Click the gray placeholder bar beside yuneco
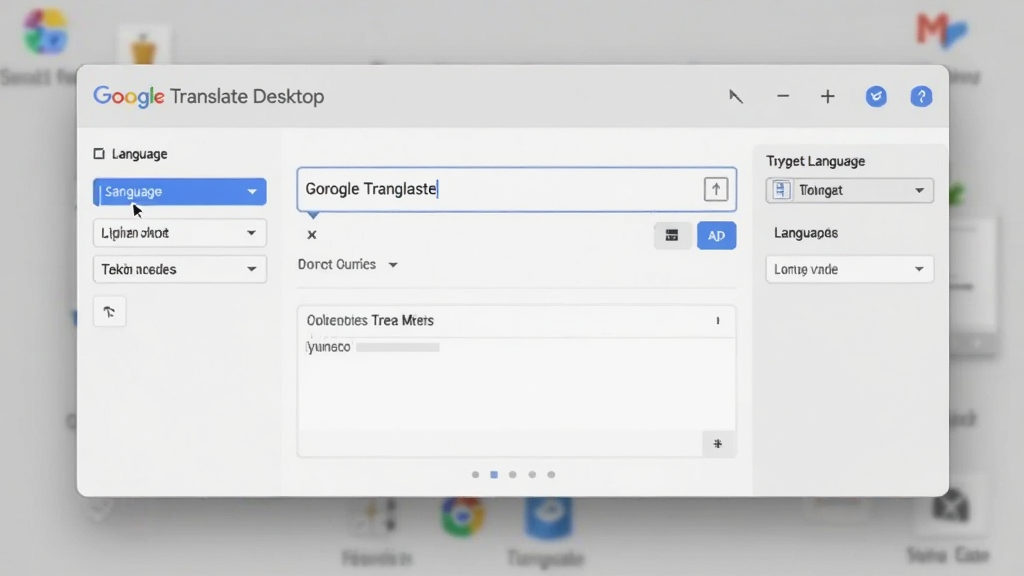 398,347
